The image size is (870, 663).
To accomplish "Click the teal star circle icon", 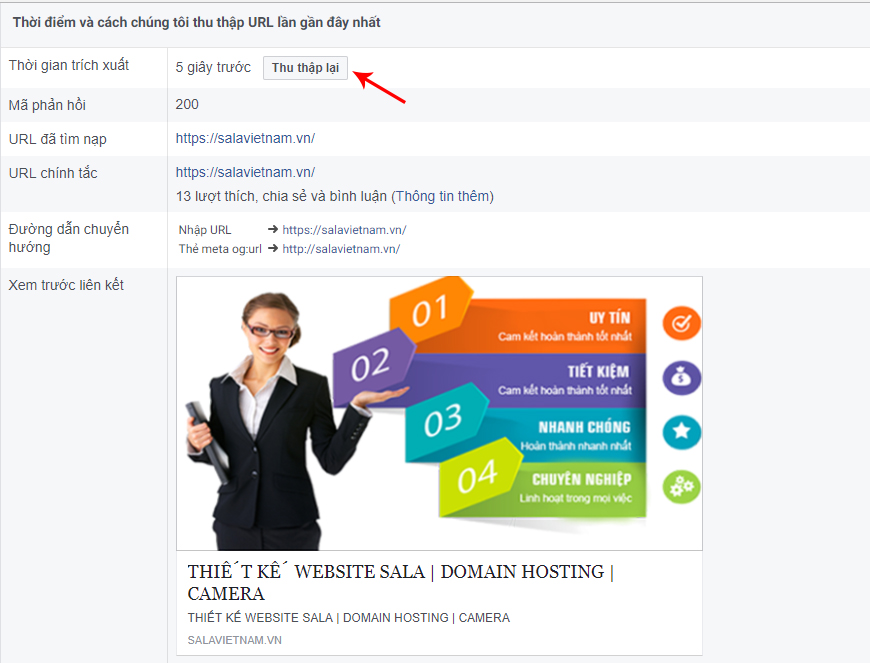I will 681,432.
